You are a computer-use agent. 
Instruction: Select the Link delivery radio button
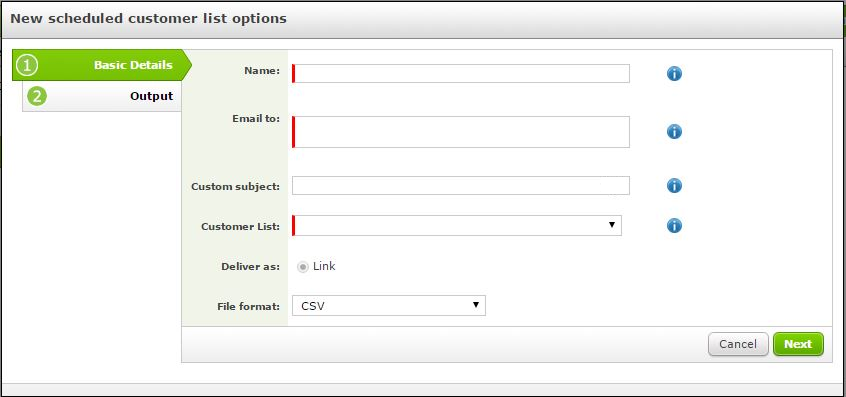303,267
